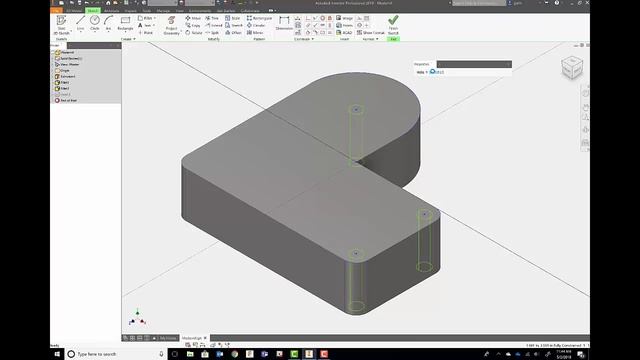Open the Fillet tool dropdown arrow
The width and height of the screenshot is (640, 360).
click(155, 18)
